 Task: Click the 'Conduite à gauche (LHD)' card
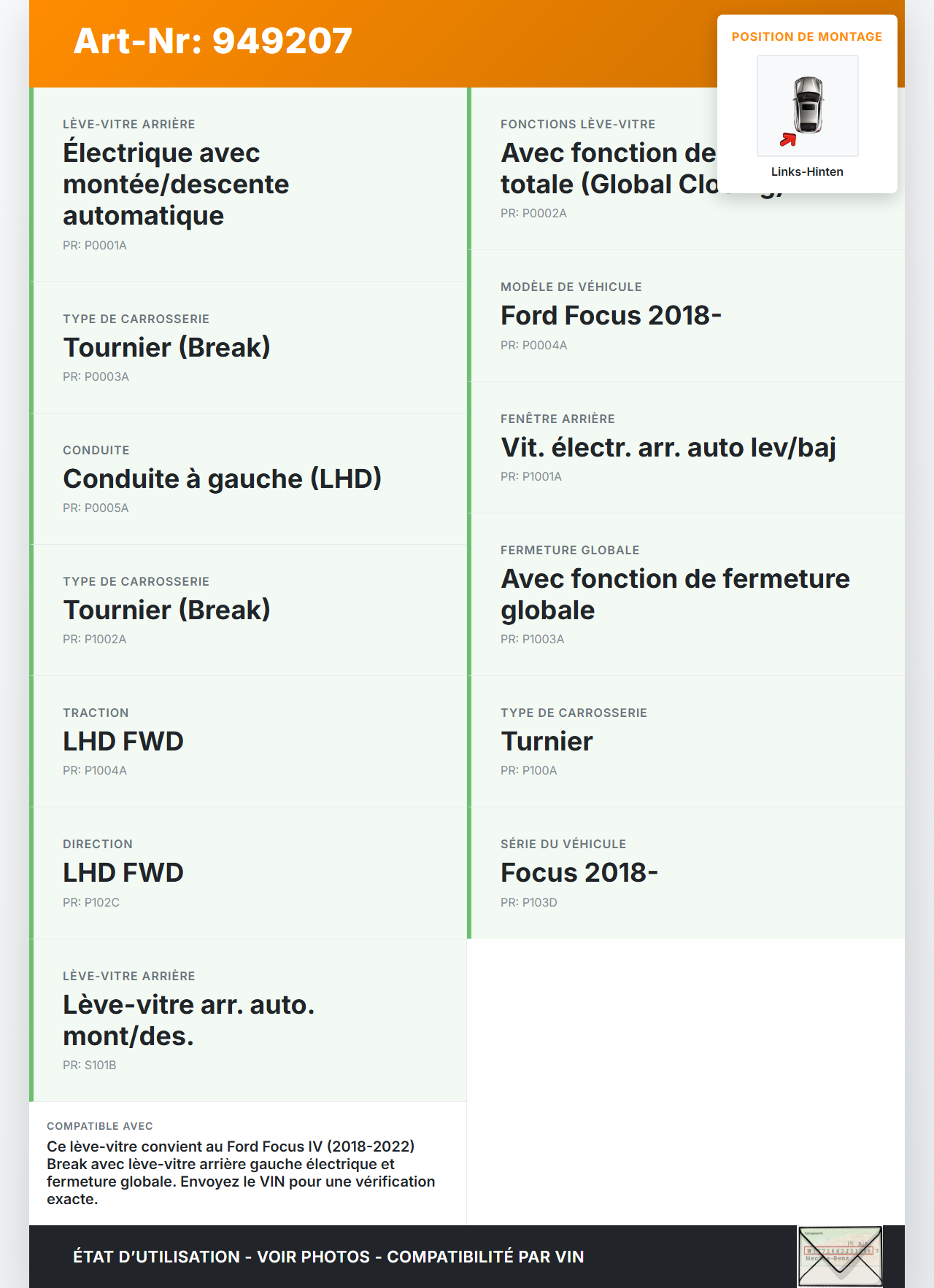[249, 479]
